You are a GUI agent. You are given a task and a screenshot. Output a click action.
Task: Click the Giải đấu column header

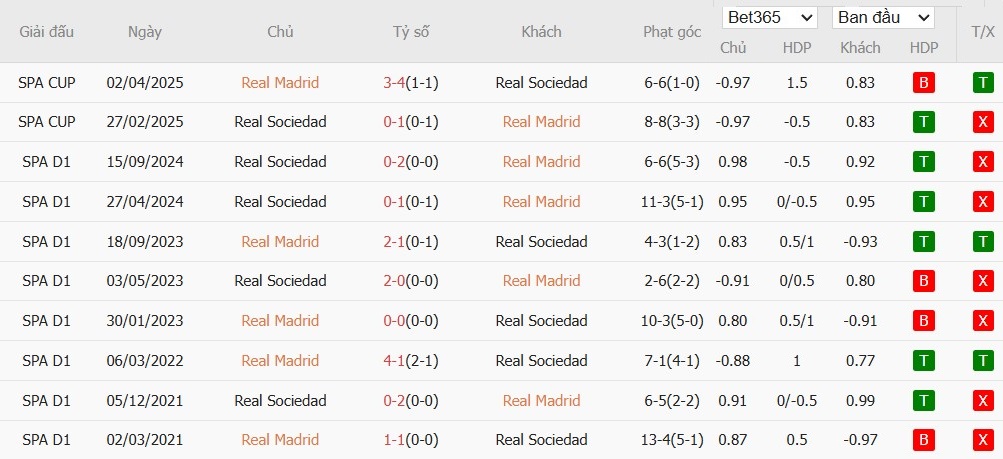click(x=47, y=32)
